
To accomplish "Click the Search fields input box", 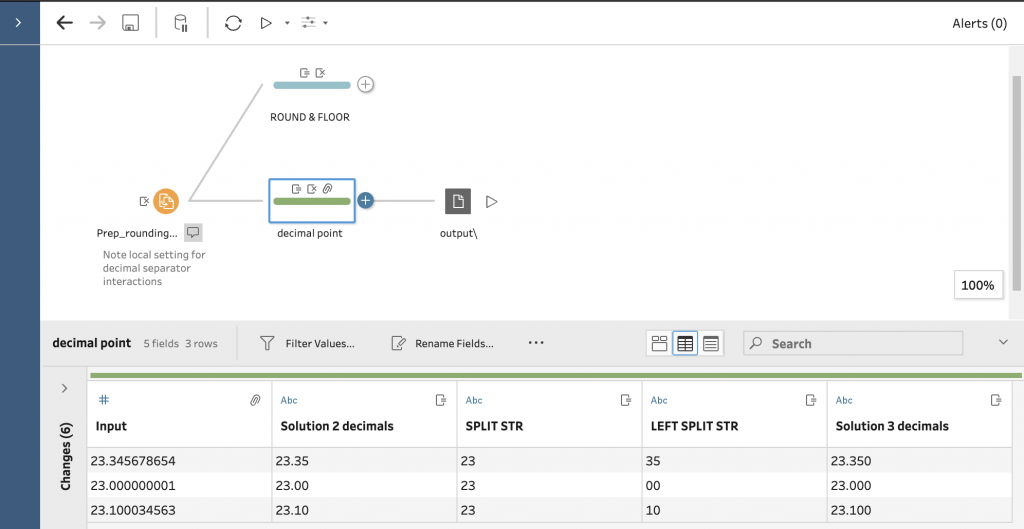I will 860,343.
